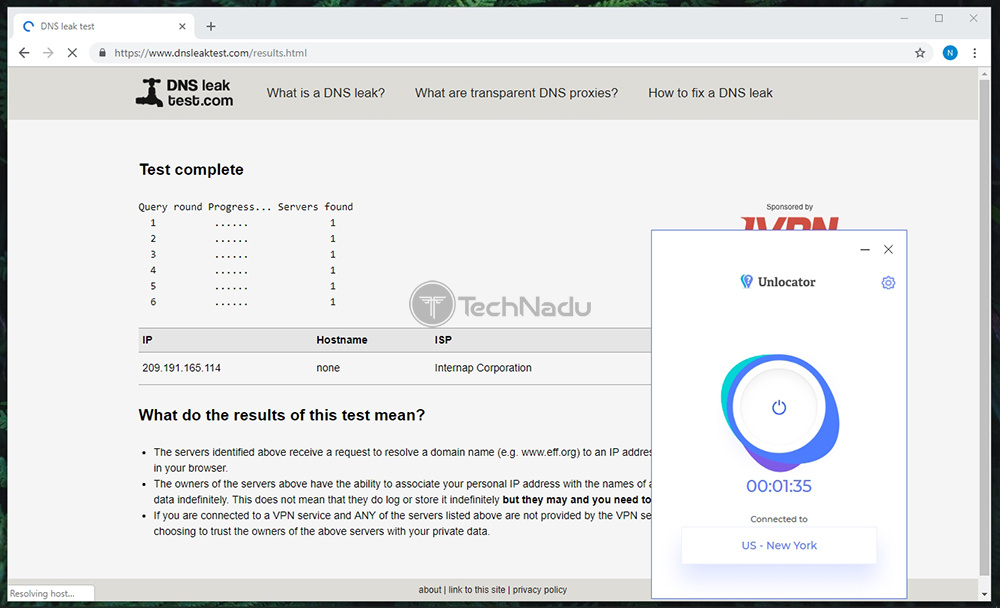Viewport: 1000px width, 608px height.
Task: Click the Unlocator logo
Action: tap(777, 281)
